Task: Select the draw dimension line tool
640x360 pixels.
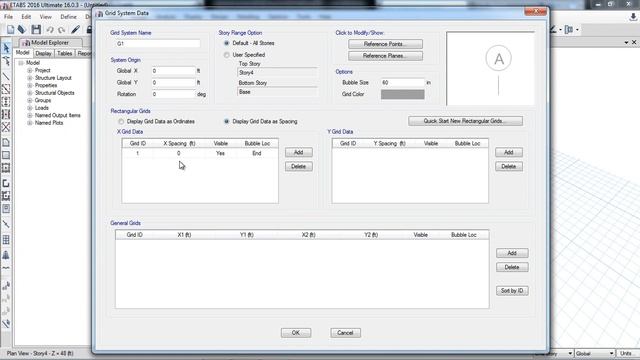Action: 6,224
